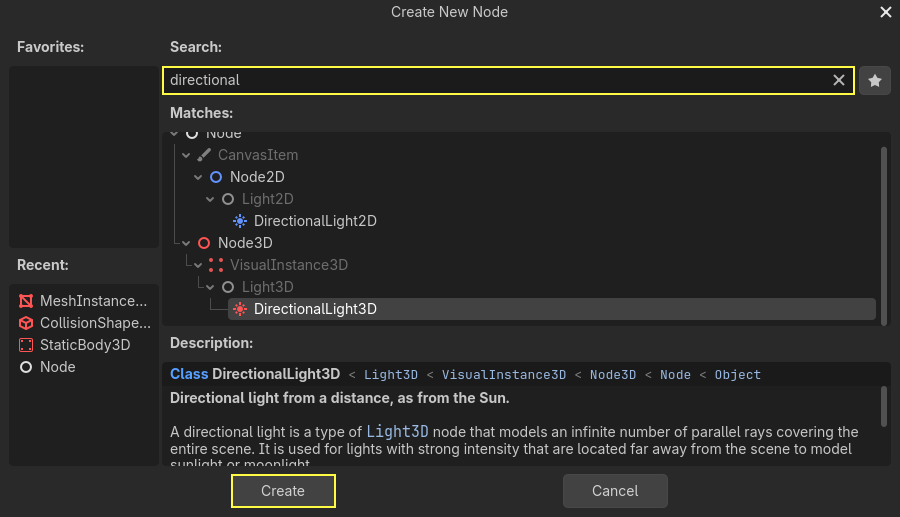Collapse the CanvasItem tree branch
This screenshot has width=900, height=517.
[x=186, y=155]
